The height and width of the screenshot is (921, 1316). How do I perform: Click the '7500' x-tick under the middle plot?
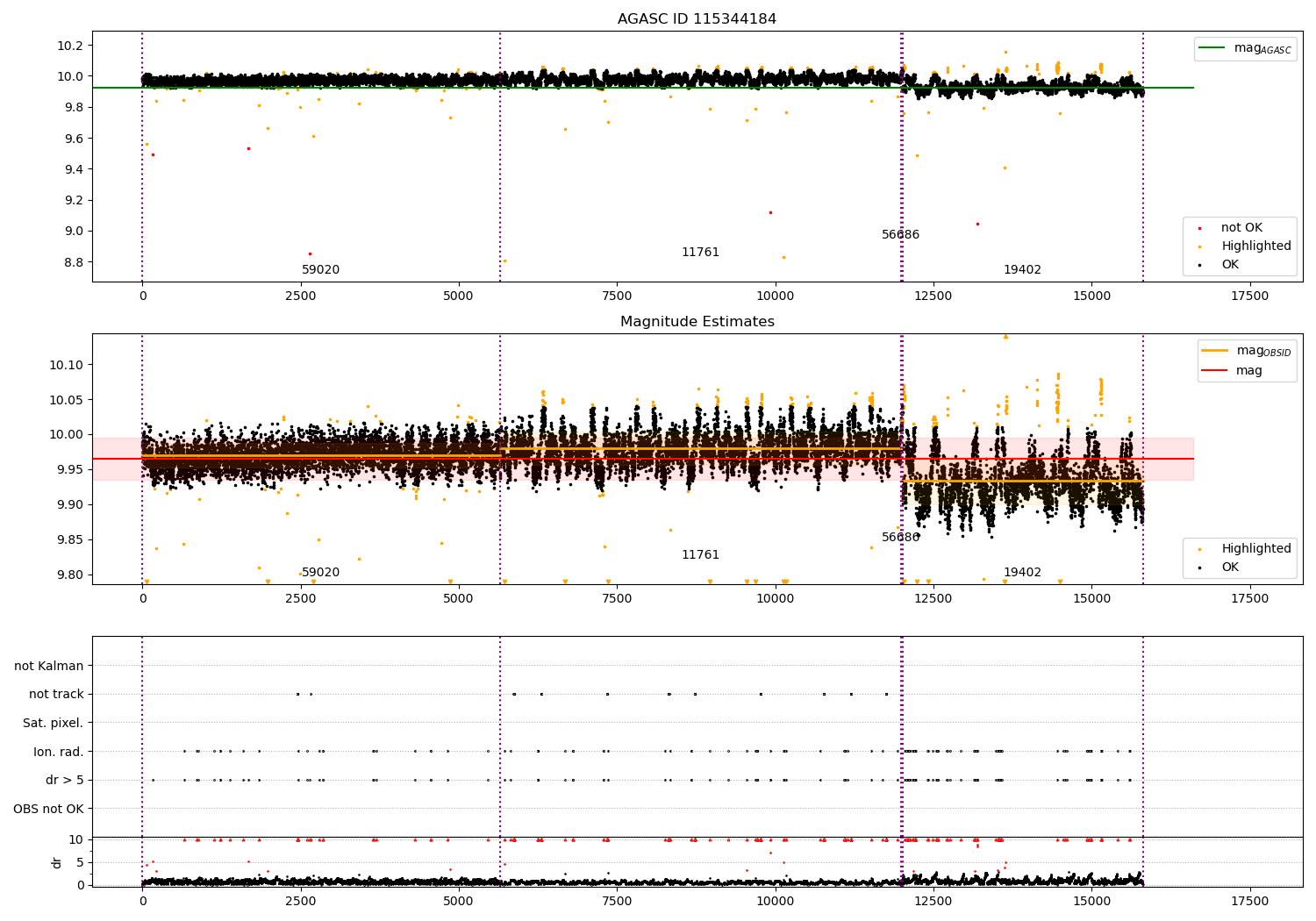pos(617,599)
